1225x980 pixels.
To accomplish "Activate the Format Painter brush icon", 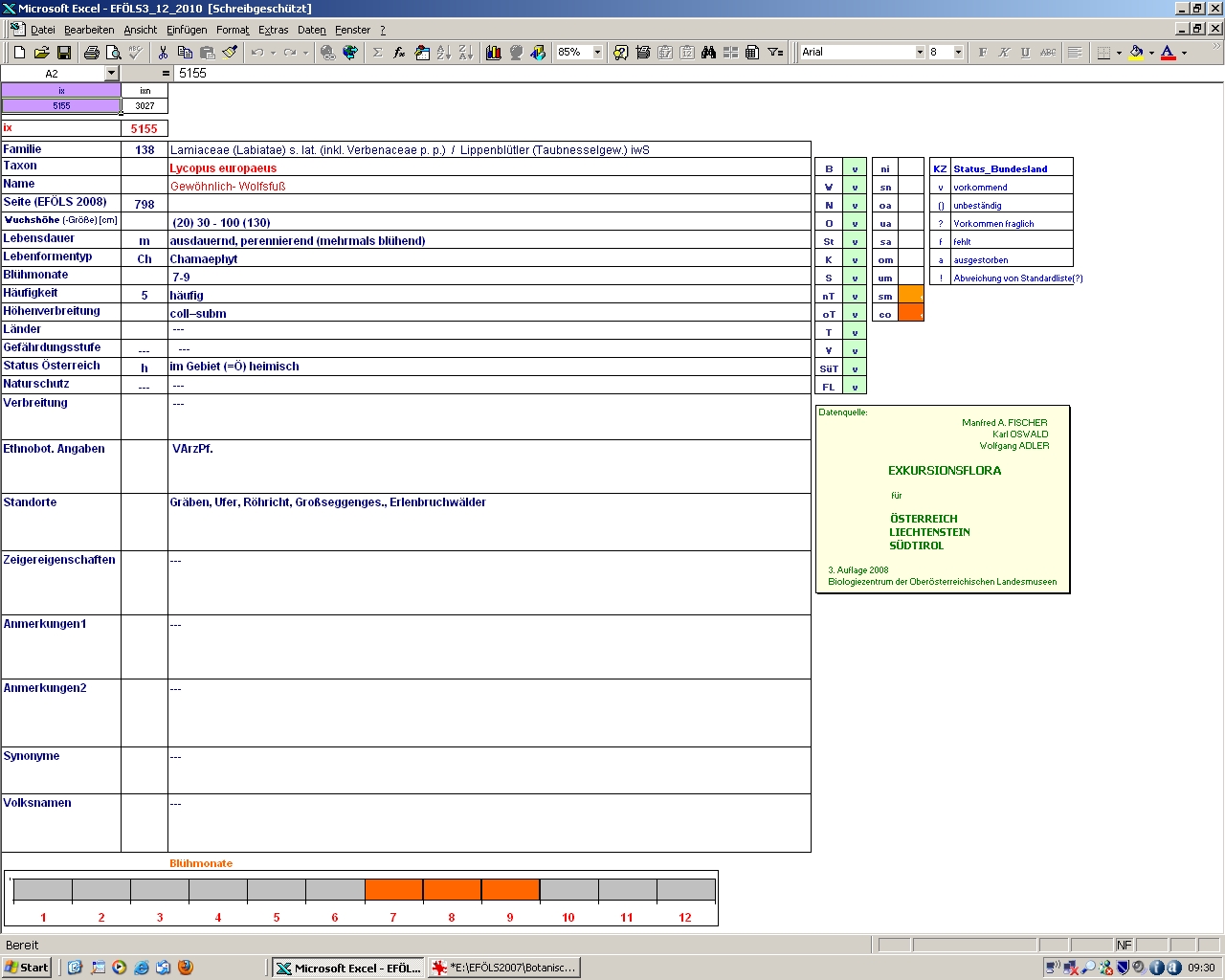I will point(230,53).
